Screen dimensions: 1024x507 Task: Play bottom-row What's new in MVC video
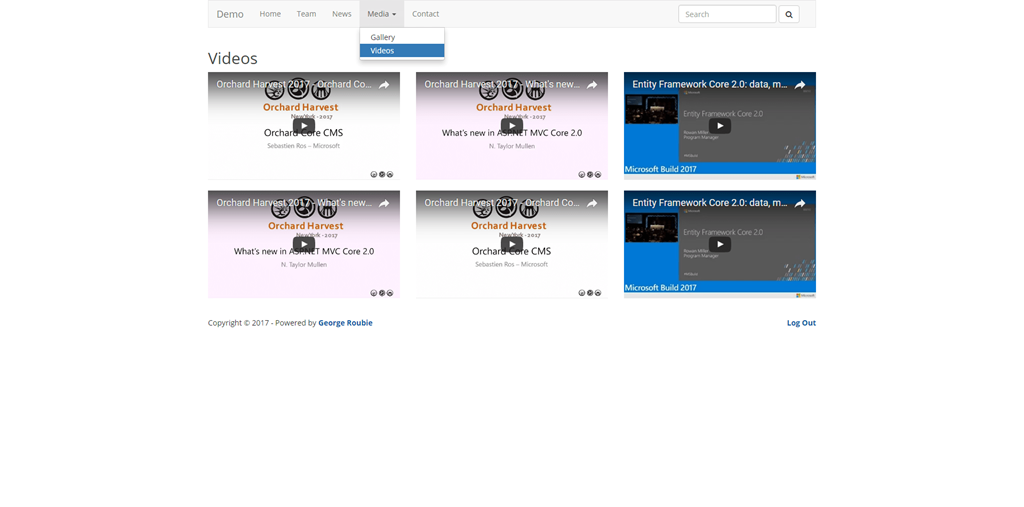[304, 244]
